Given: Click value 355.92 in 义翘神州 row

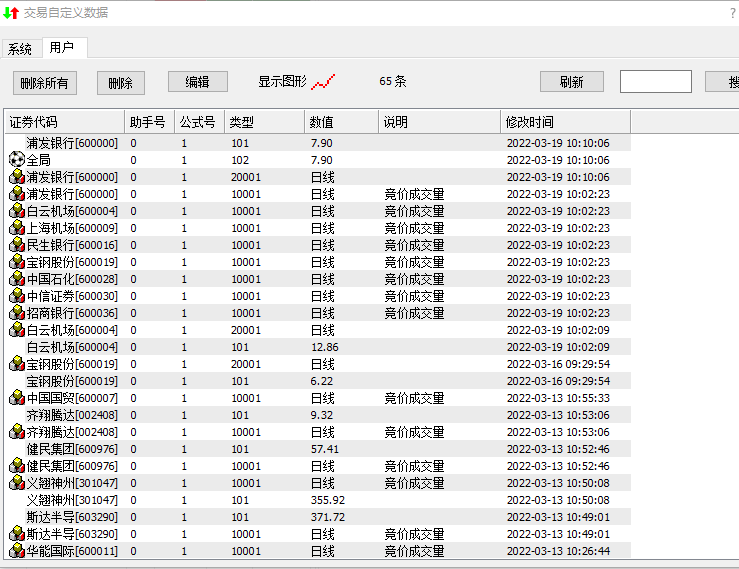Looking at the screenshot, I should click(328, 500).
